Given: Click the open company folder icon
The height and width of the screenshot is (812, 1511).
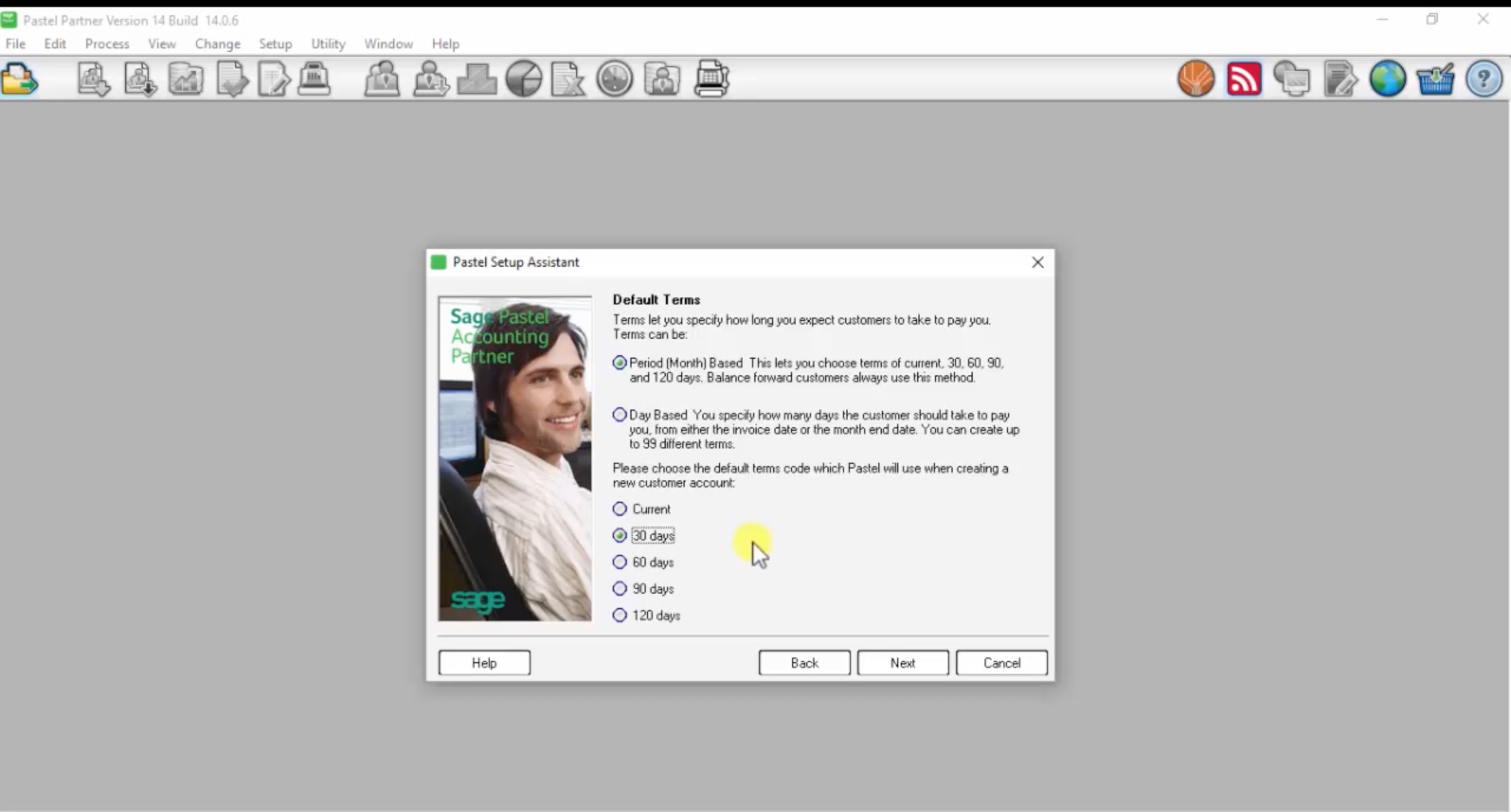Looking at the screenshot, I should click(x=19, y=79).
